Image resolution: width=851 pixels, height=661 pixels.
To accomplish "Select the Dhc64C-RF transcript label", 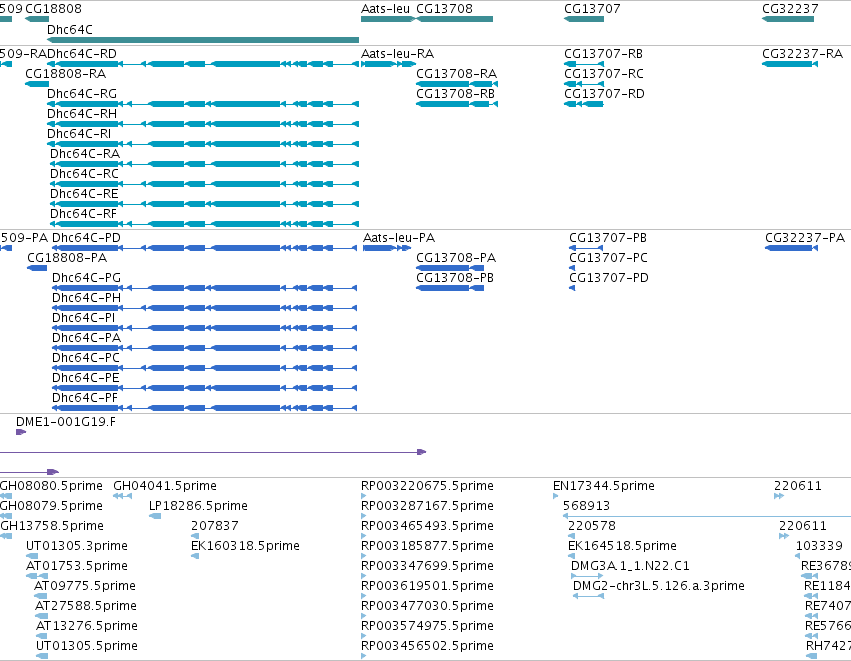I will coord(84,214).
